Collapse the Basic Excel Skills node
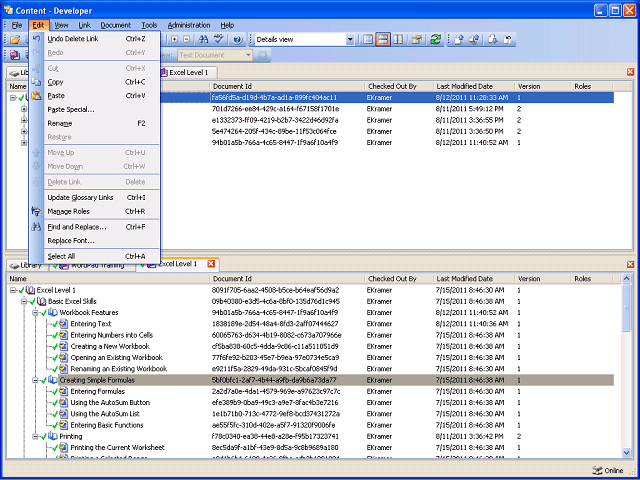Viewport: 640px width, 480px height. tap(24, 302)
